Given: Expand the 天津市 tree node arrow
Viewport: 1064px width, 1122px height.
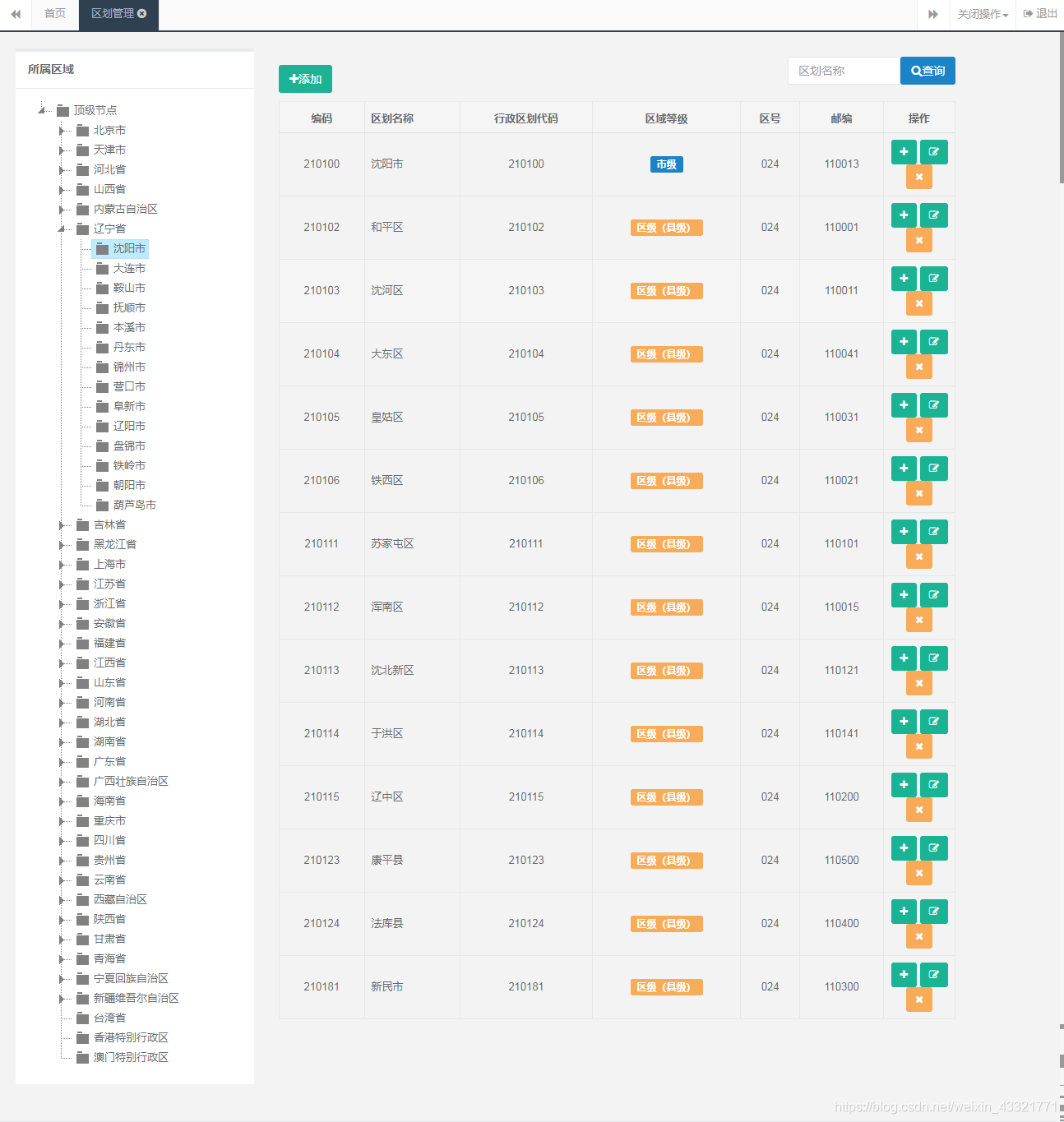Looking at the screenshot, I should (62, 150).
